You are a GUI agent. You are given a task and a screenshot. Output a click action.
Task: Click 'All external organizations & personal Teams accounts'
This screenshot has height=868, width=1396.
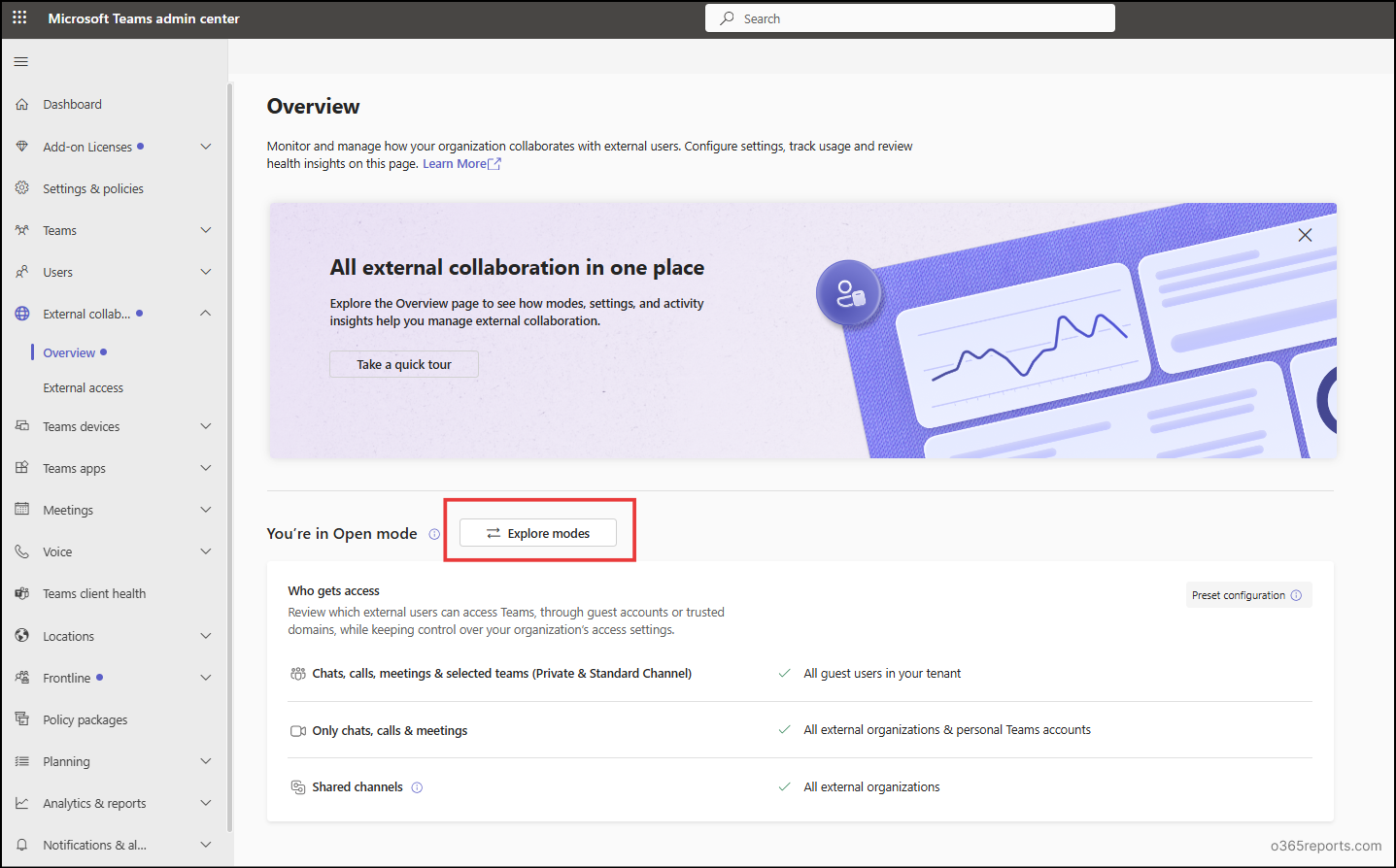947,730
